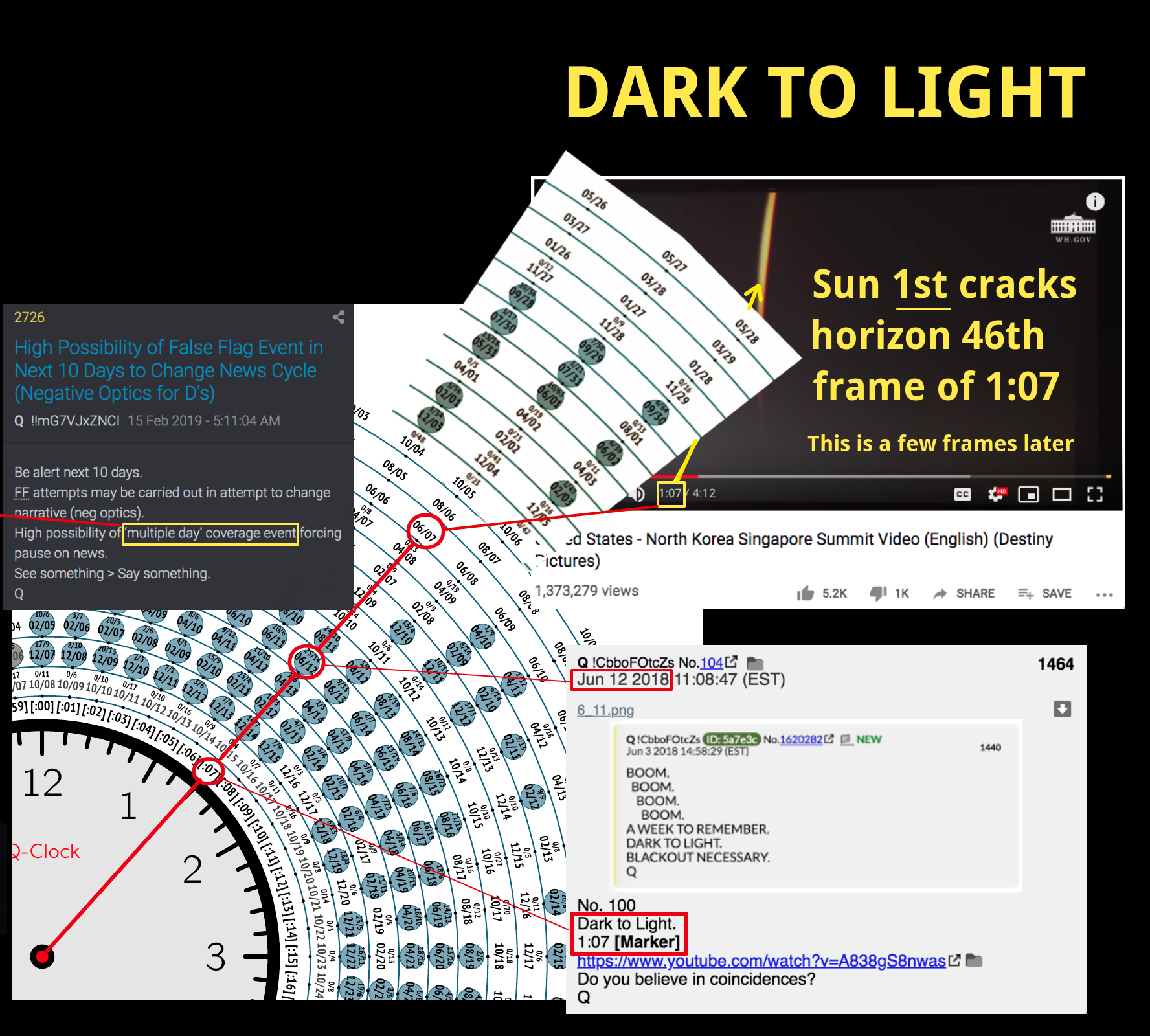1150x1036 pixels.
Task: Click the 15 Feb 2019 - 5:11:04 AM timestamp
Action: 204,421
